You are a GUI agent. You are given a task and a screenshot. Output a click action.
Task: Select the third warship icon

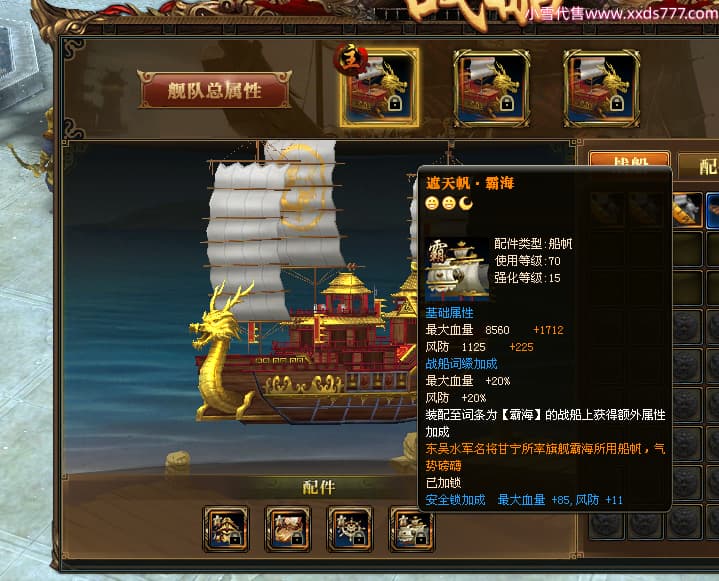click(x=602, y=88)
